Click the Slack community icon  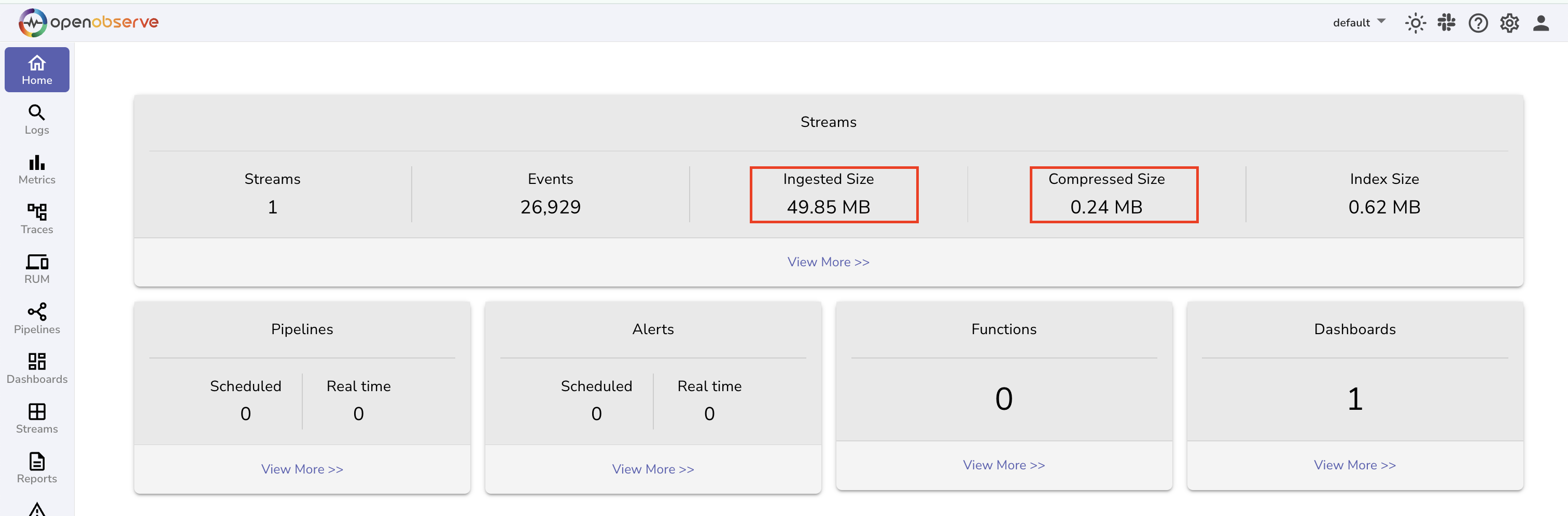pos(1446,23)
